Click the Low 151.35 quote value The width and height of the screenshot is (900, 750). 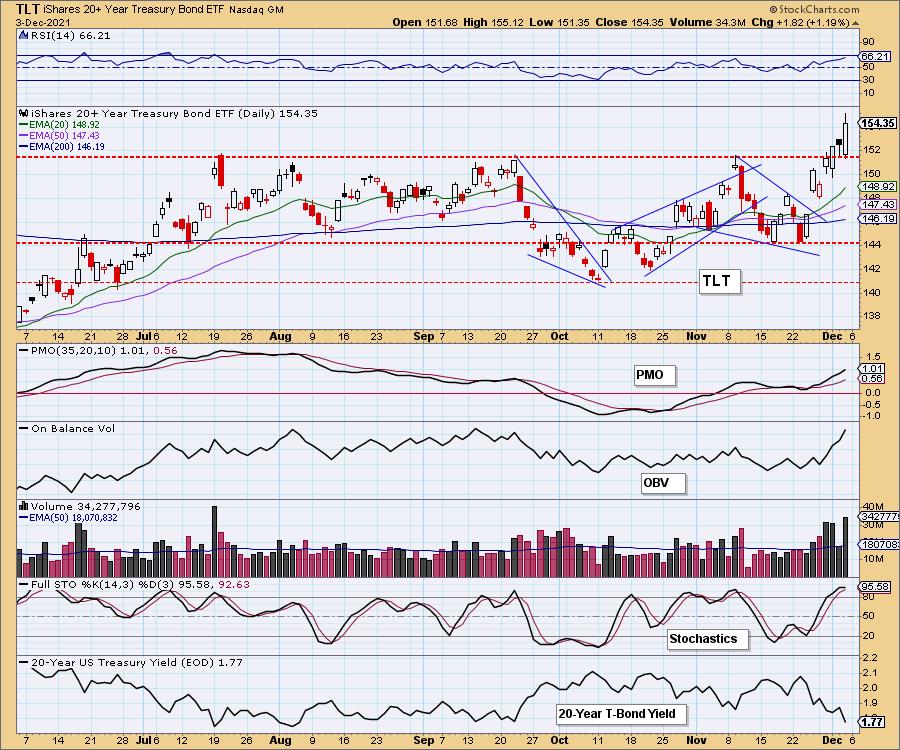click(x=560, y=22)
